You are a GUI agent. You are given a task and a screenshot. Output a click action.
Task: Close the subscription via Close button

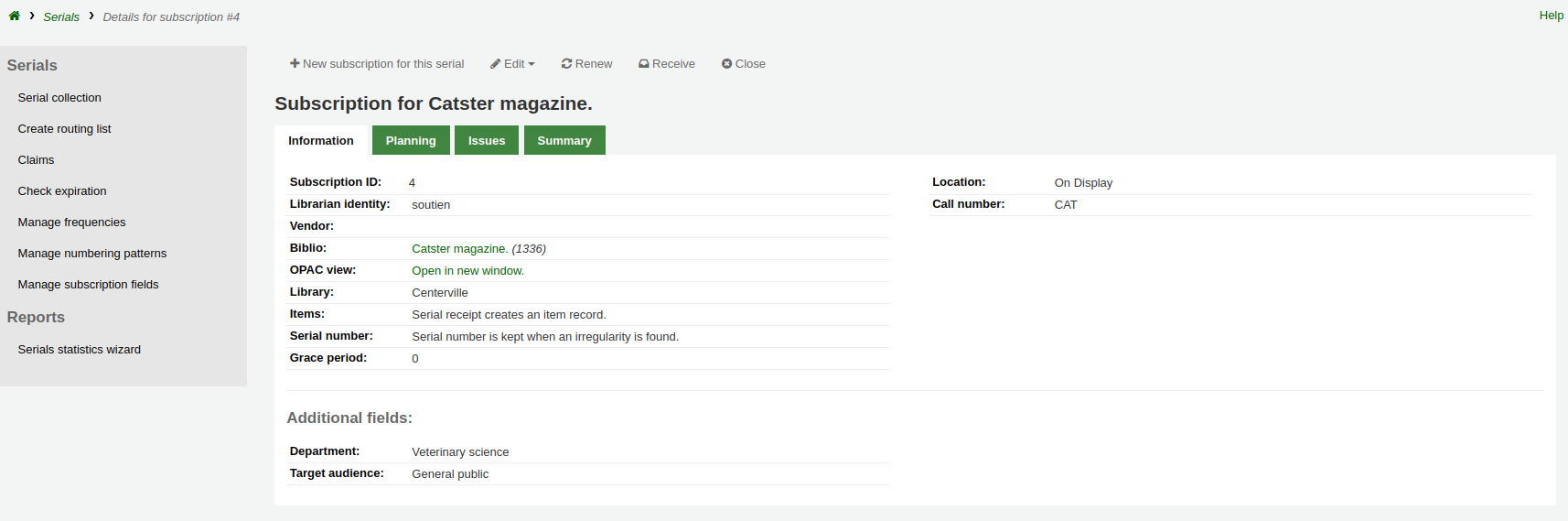click(743, 64)
